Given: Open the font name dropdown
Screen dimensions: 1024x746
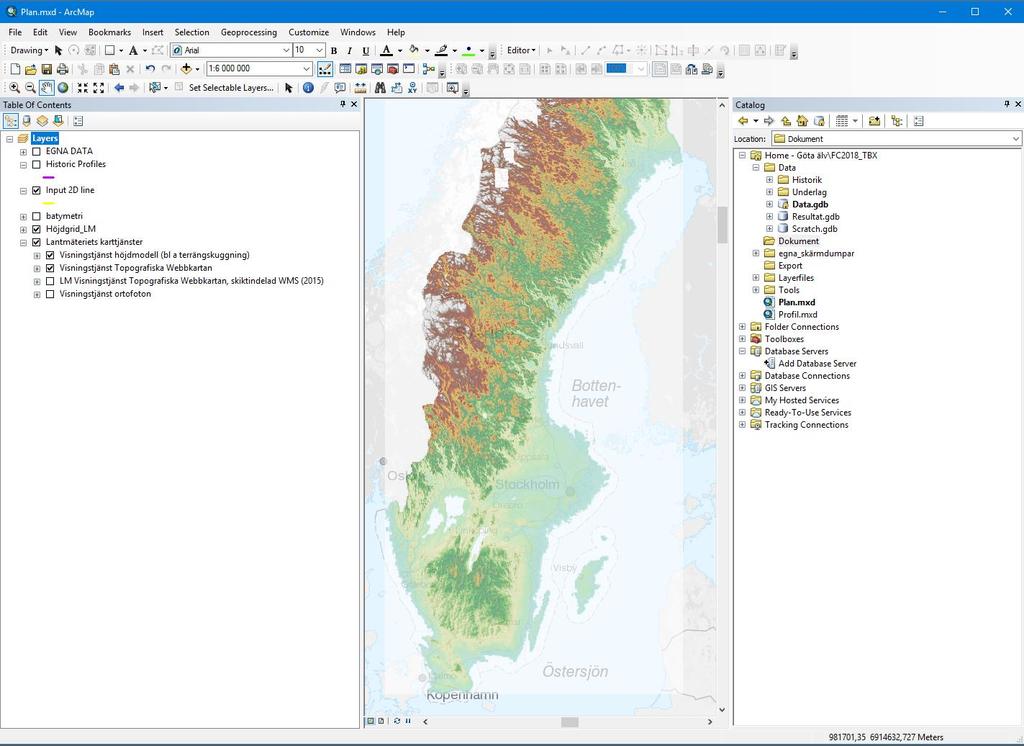Looking at the screenshot, I should [x=285, y=50].
